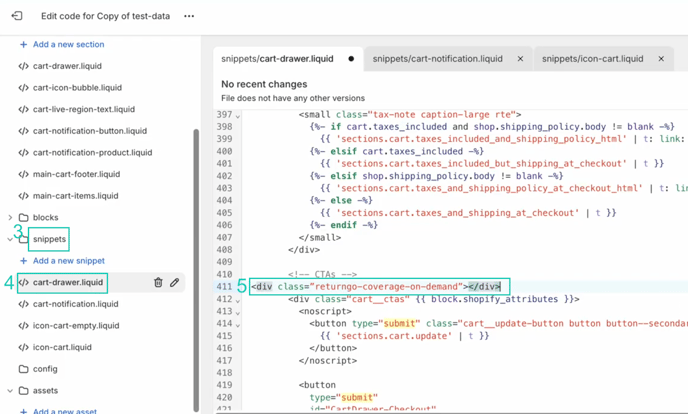
Task: Open icon-cart-empty.liquid snippet
Action: point(76,326)
